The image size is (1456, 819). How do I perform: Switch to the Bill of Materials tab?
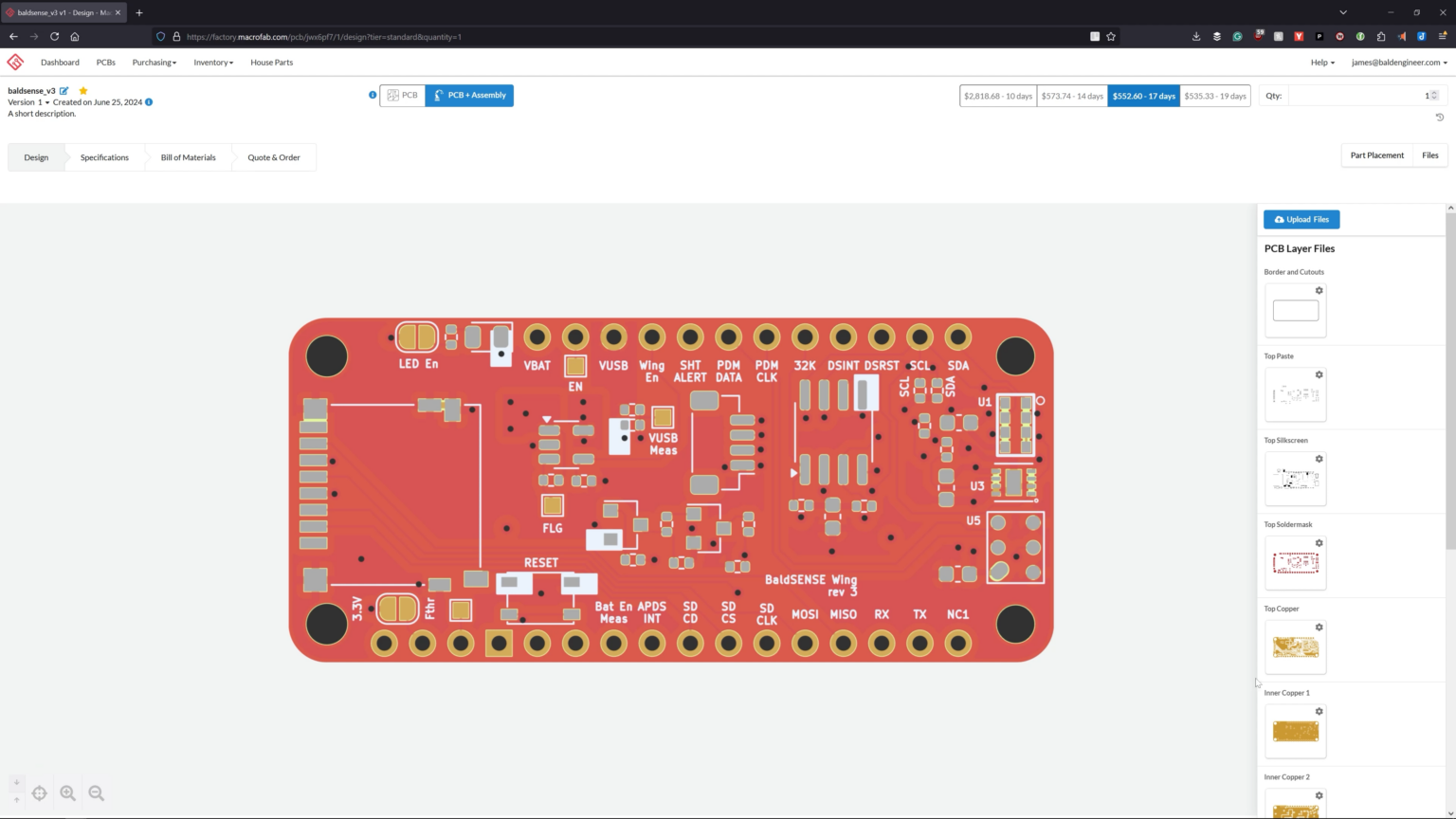(x=188, y=157)
